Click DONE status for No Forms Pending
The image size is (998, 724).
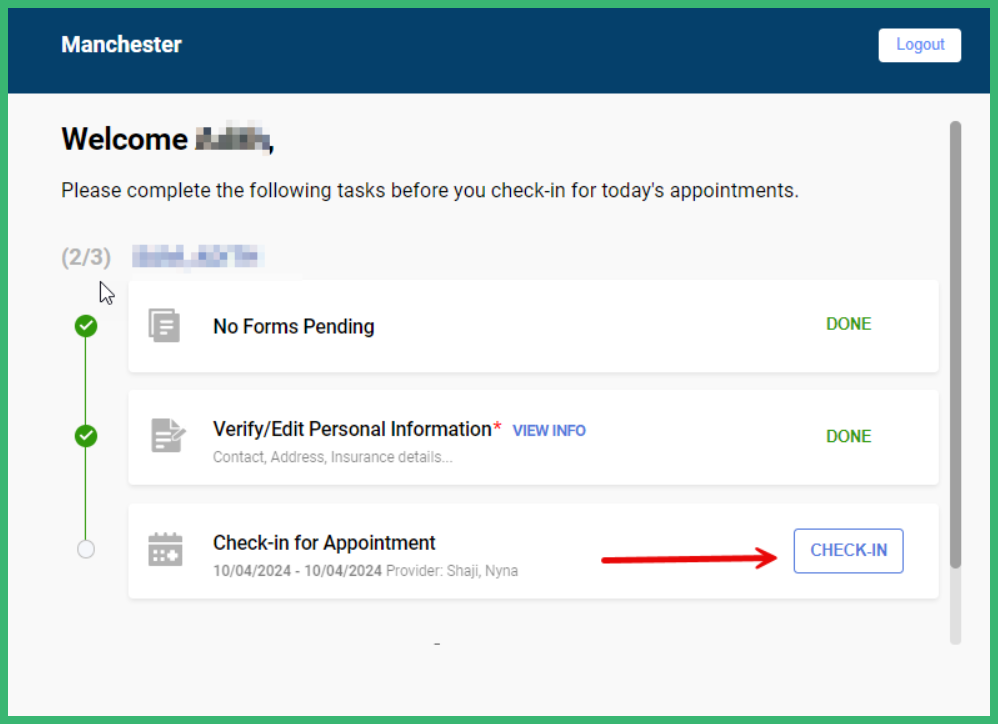(x=848, y=324)
